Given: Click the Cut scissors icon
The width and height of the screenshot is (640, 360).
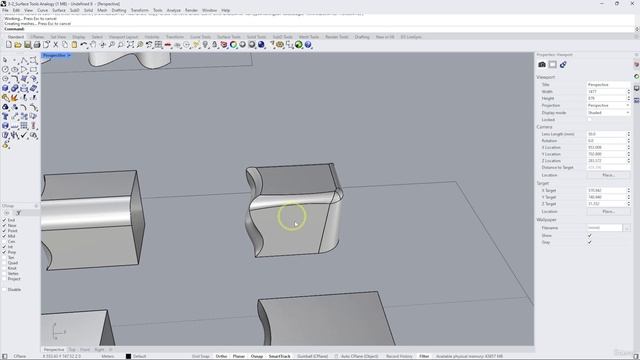Looking at the screenshot, I should coord(56,44).
